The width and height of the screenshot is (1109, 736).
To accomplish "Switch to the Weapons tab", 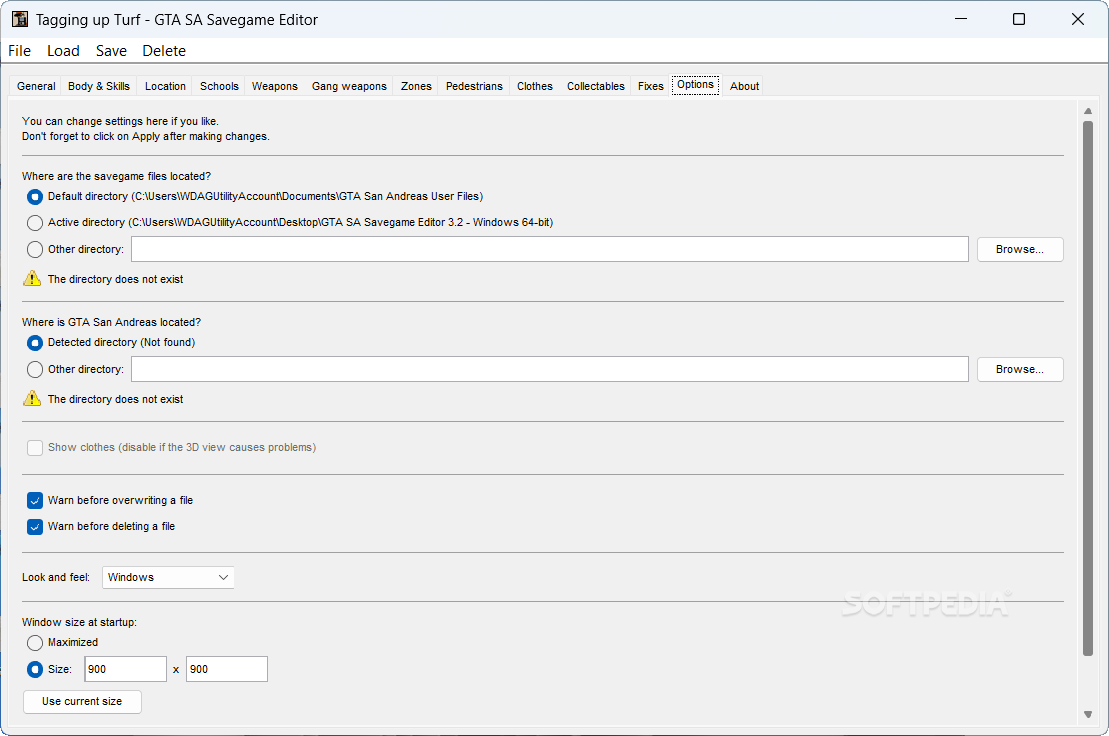I will [x=274, y=86].
